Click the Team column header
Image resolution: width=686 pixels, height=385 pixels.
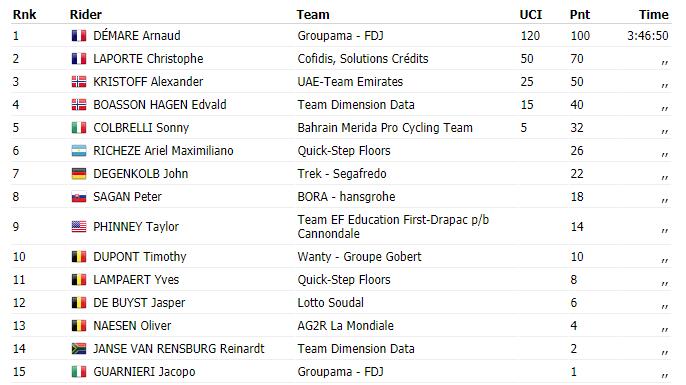313,15
